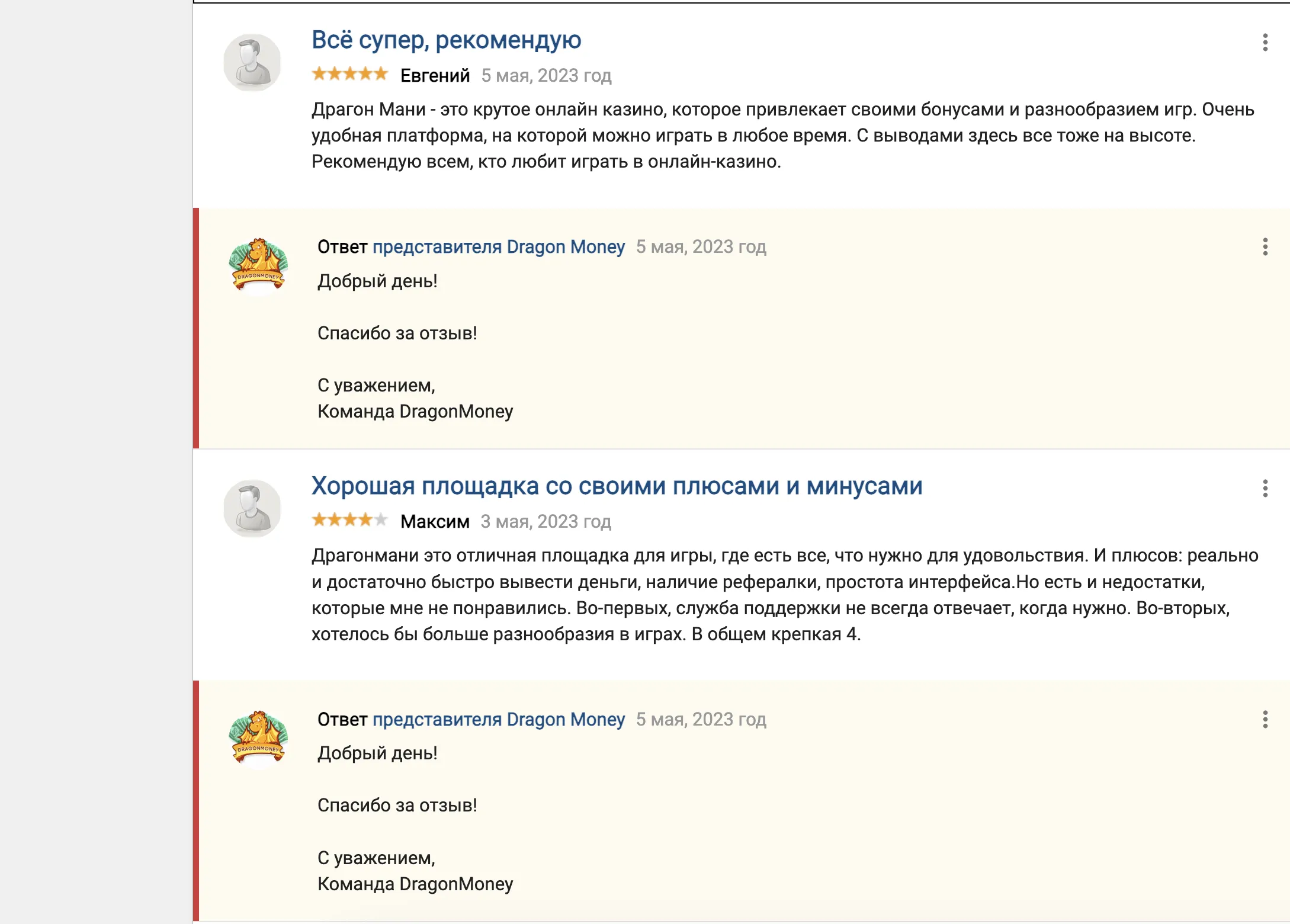Open review titled 'Всё супер, рекомендую'
The image size is (1290, 924).
coord(447,40)
